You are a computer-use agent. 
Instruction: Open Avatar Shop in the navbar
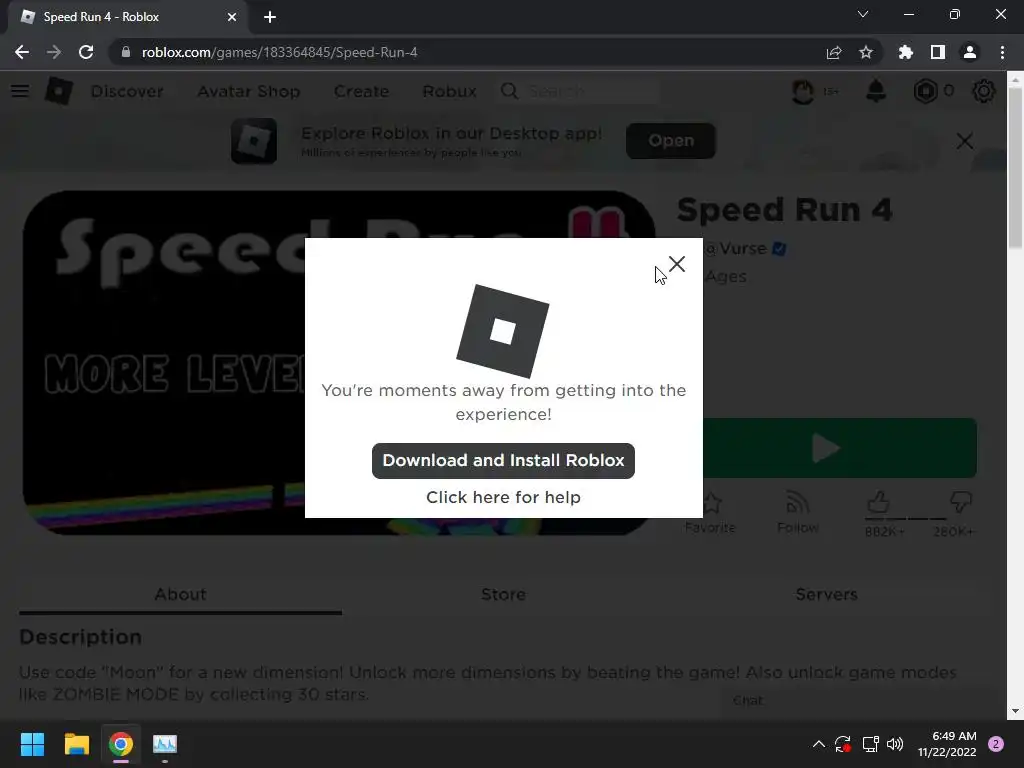tap(249, 91)
